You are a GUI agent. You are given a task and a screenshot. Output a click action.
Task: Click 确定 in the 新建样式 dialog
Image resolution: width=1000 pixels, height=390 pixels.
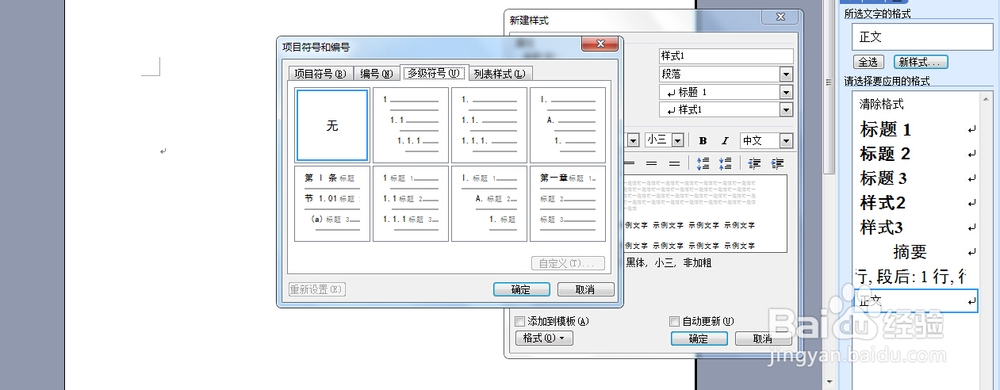click(x=699, y=338)
